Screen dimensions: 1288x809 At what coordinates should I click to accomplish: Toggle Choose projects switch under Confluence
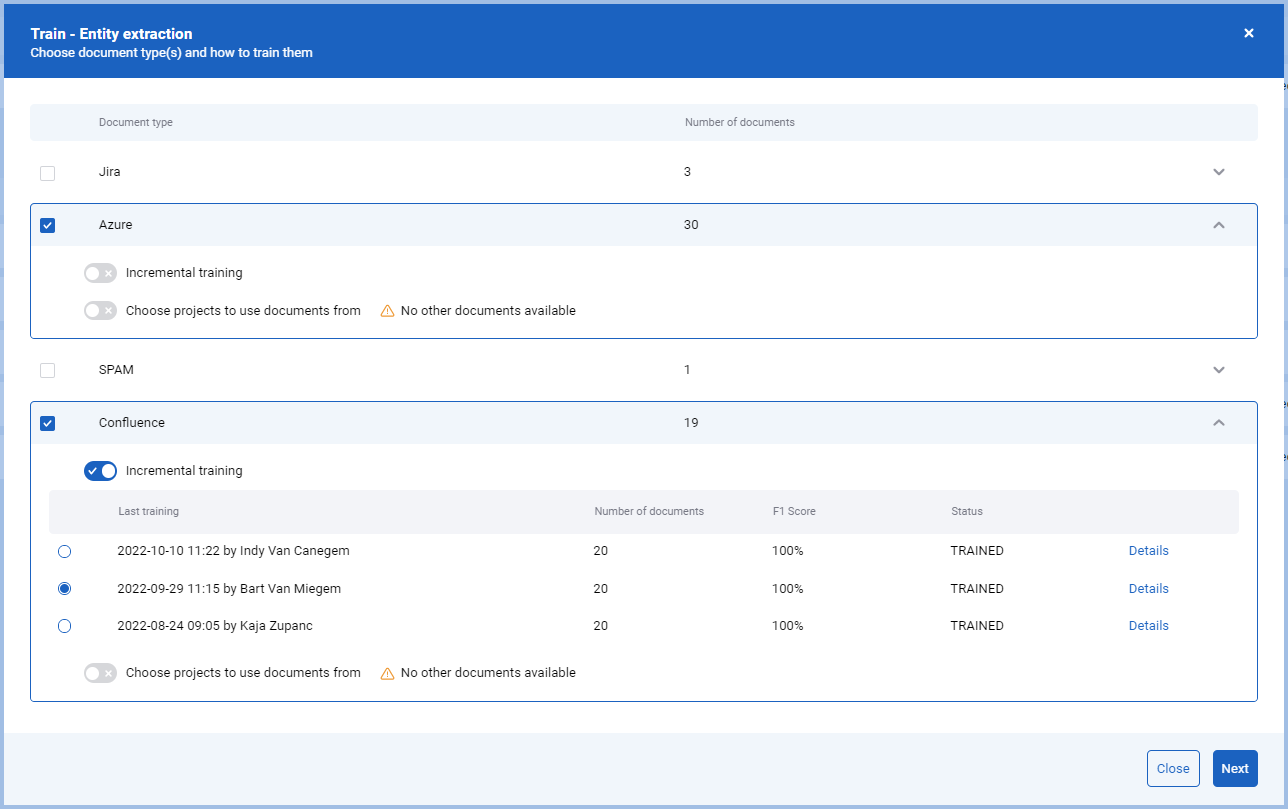point(100,673)
